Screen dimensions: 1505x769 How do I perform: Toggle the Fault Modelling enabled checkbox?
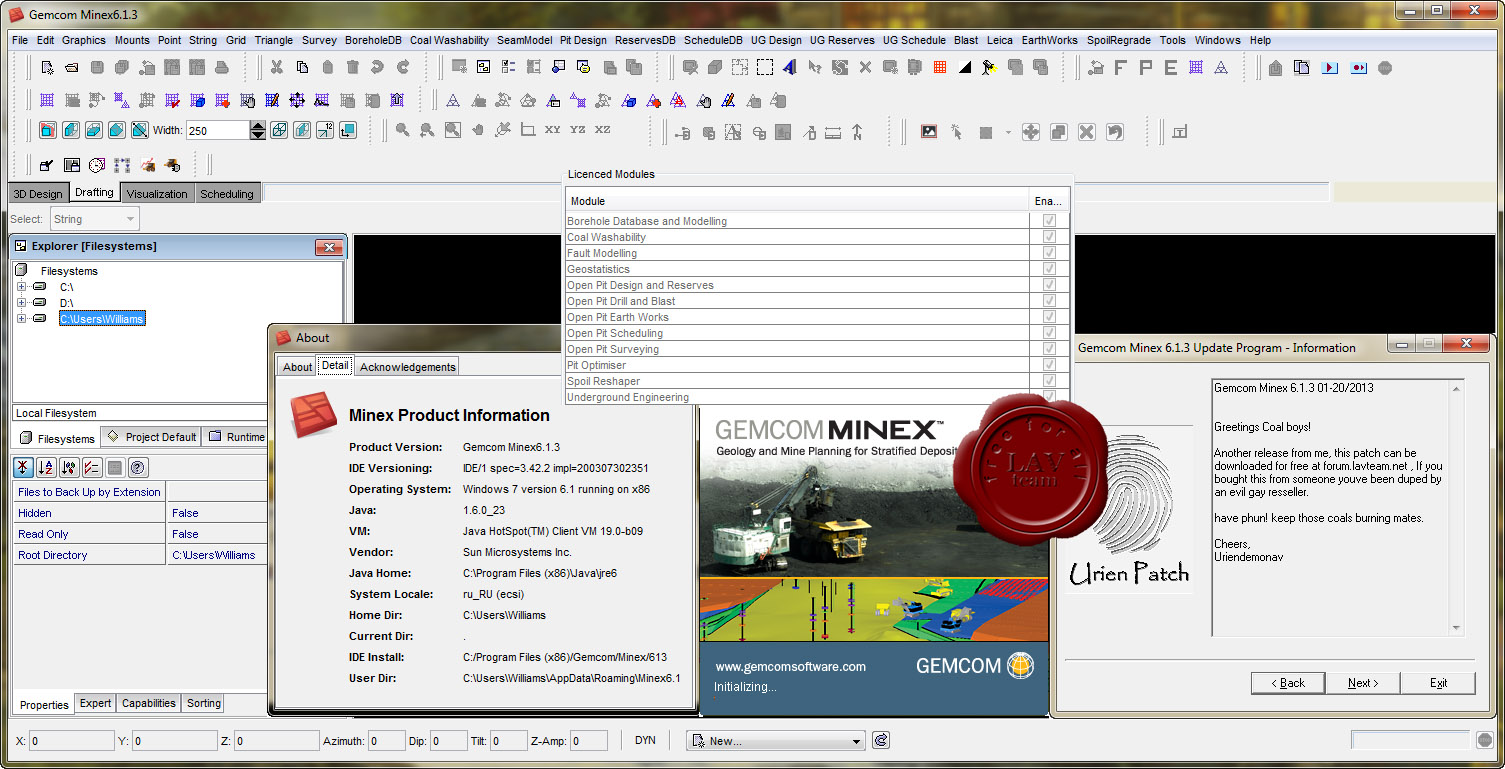click(1049, 253)
